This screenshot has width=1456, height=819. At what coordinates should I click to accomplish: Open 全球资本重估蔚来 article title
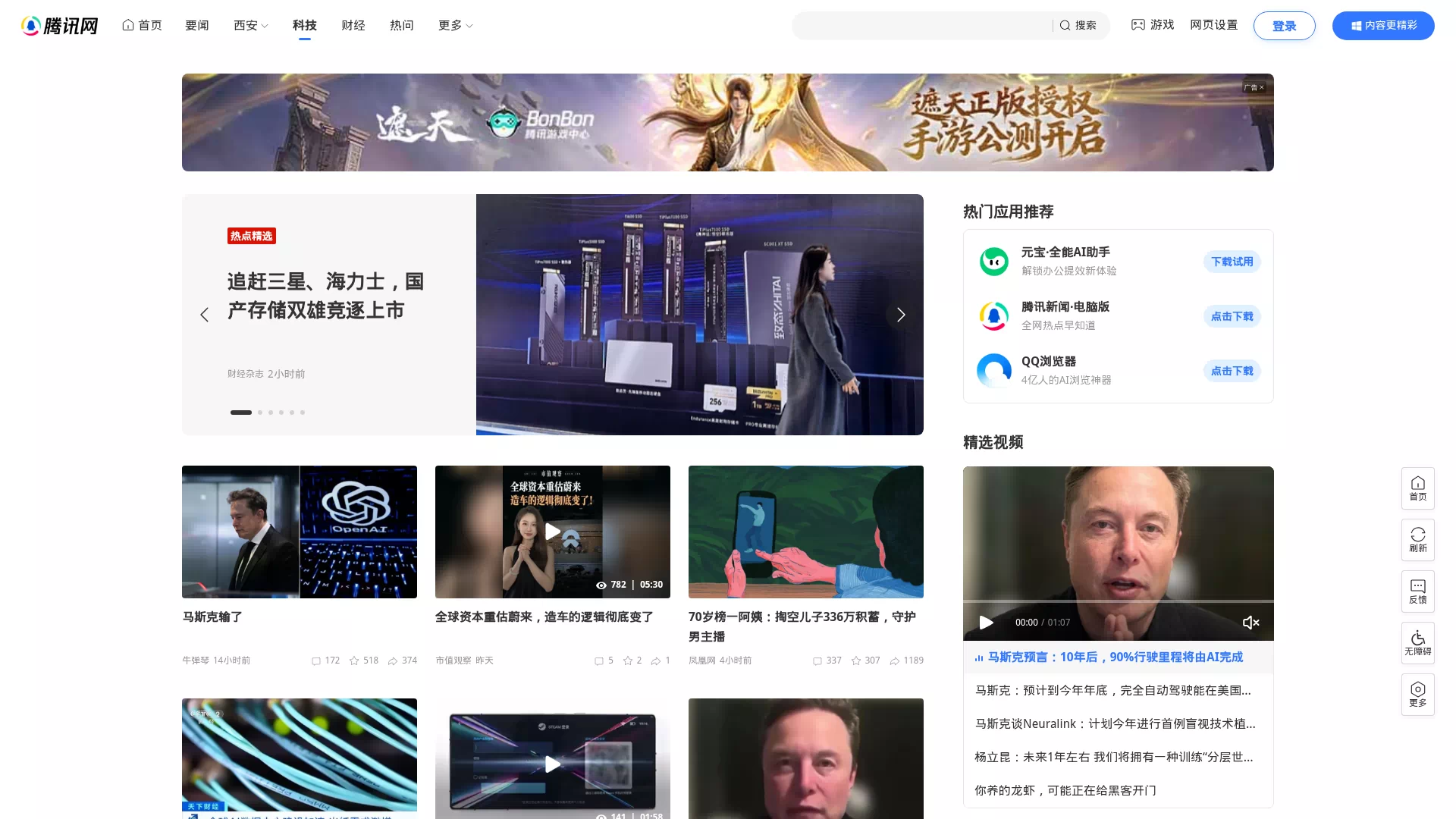coord(544,617)
